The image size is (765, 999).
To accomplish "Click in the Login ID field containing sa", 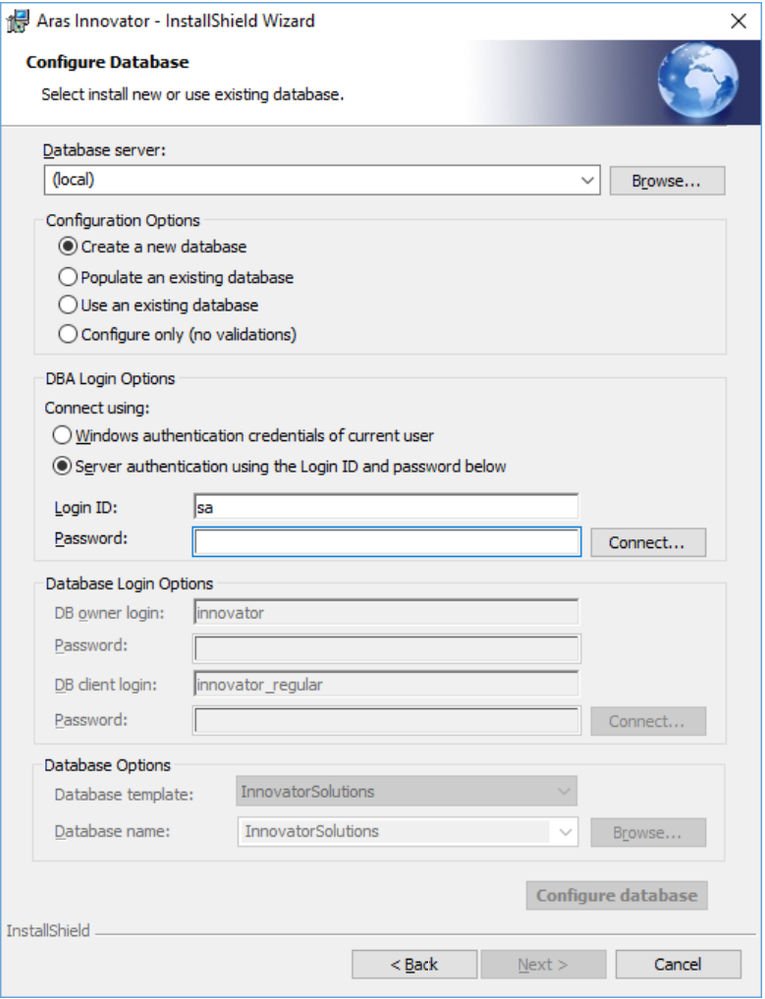I will coord(385,507).
